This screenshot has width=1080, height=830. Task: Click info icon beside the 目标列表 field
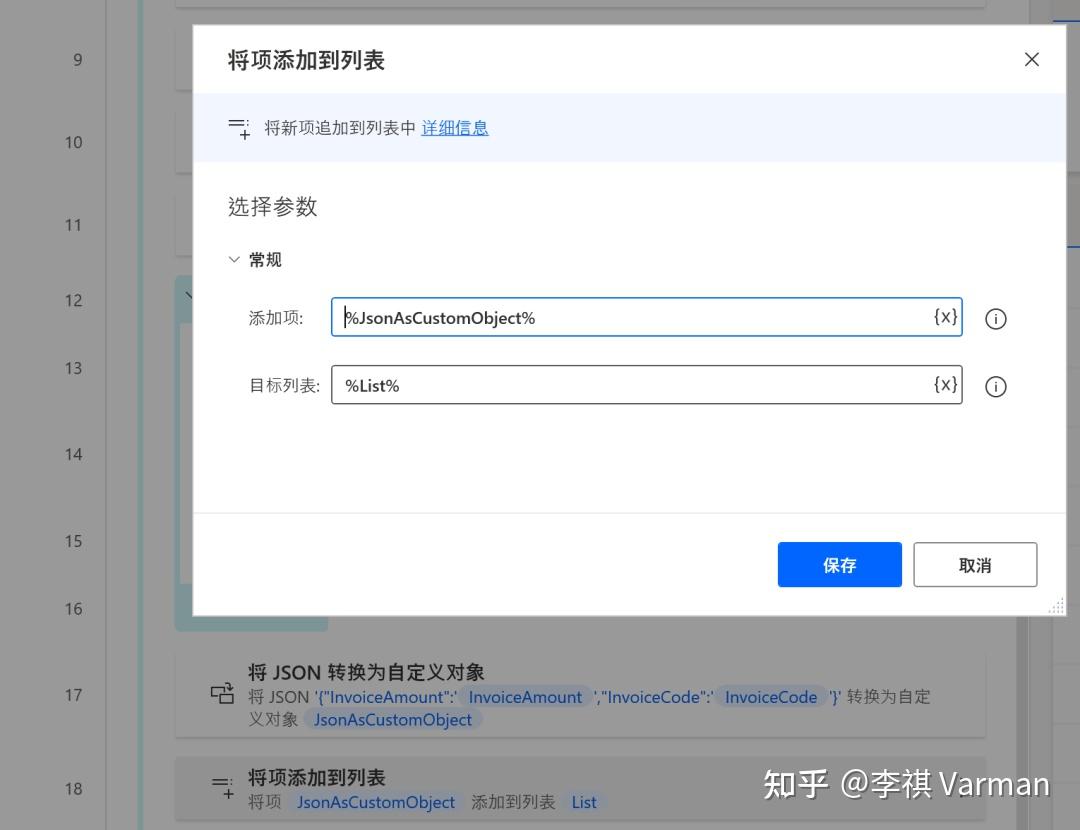(995, 387)
